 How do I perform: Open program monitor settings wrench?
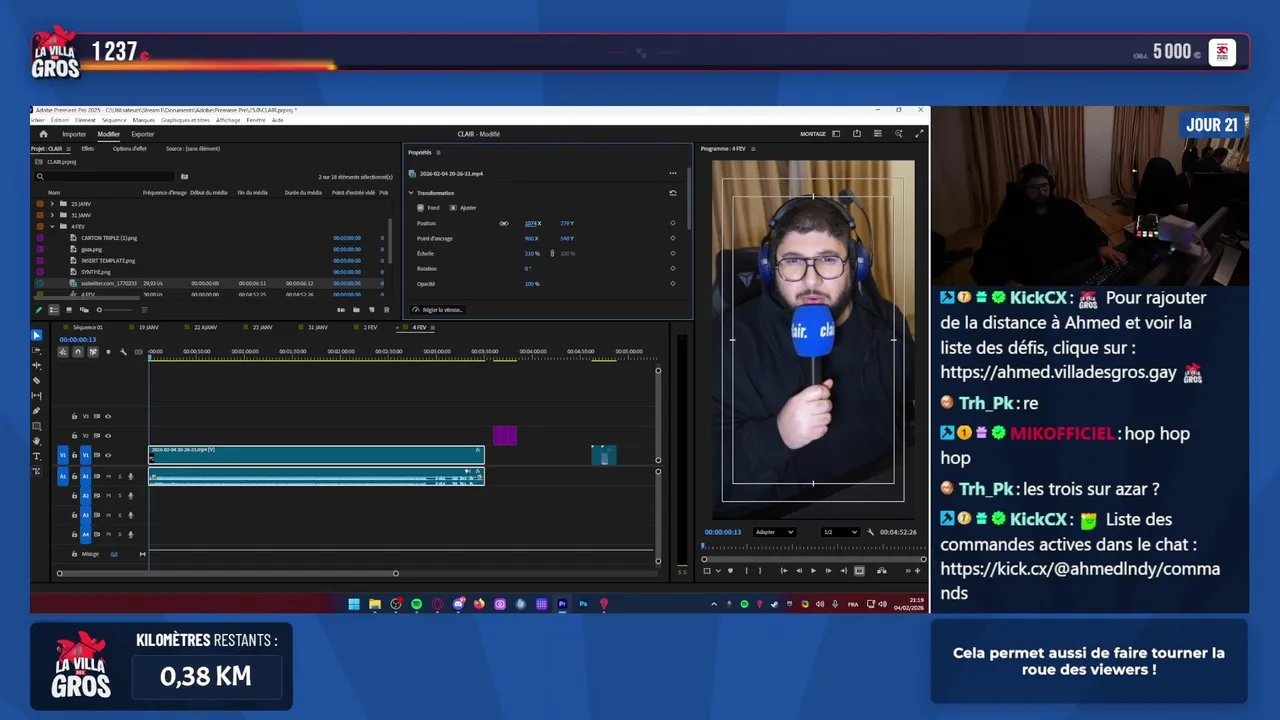(870, 532)
